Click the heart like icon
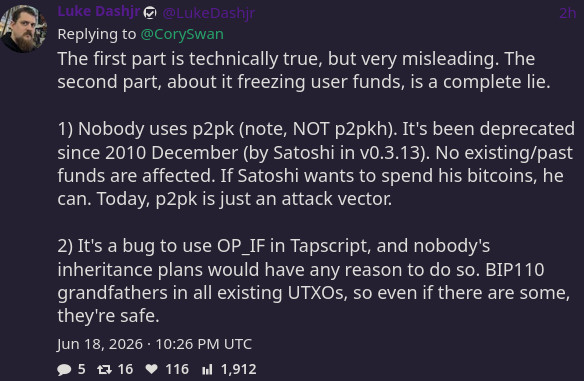 151,369
